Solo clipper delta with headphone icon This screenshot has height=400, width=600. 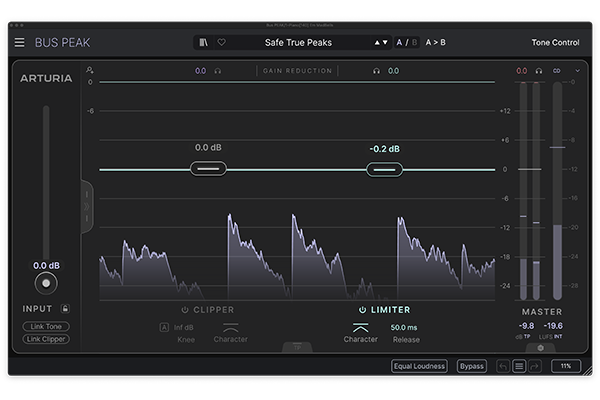[218, 71]
